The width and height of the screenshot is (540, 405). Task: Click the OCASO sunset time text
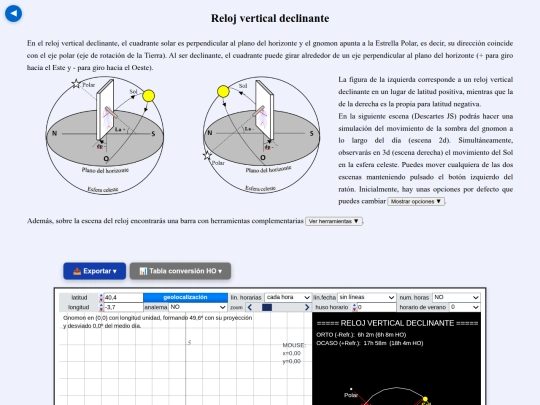click(x=370, y=343)
